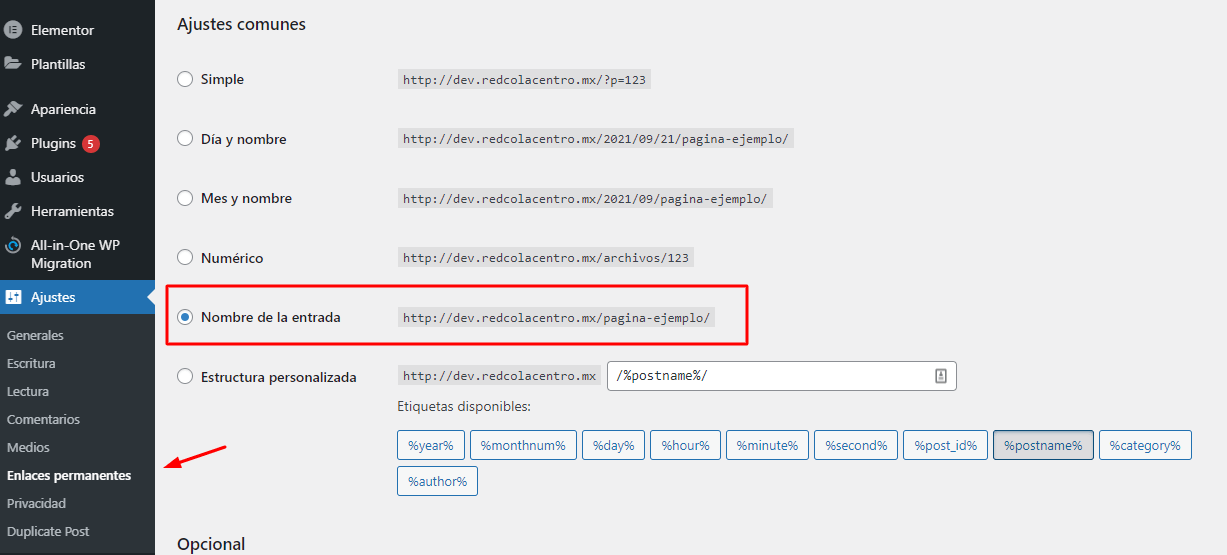Click the icon inside custom structure field
Screen dimensions: 1227x555
940,376
